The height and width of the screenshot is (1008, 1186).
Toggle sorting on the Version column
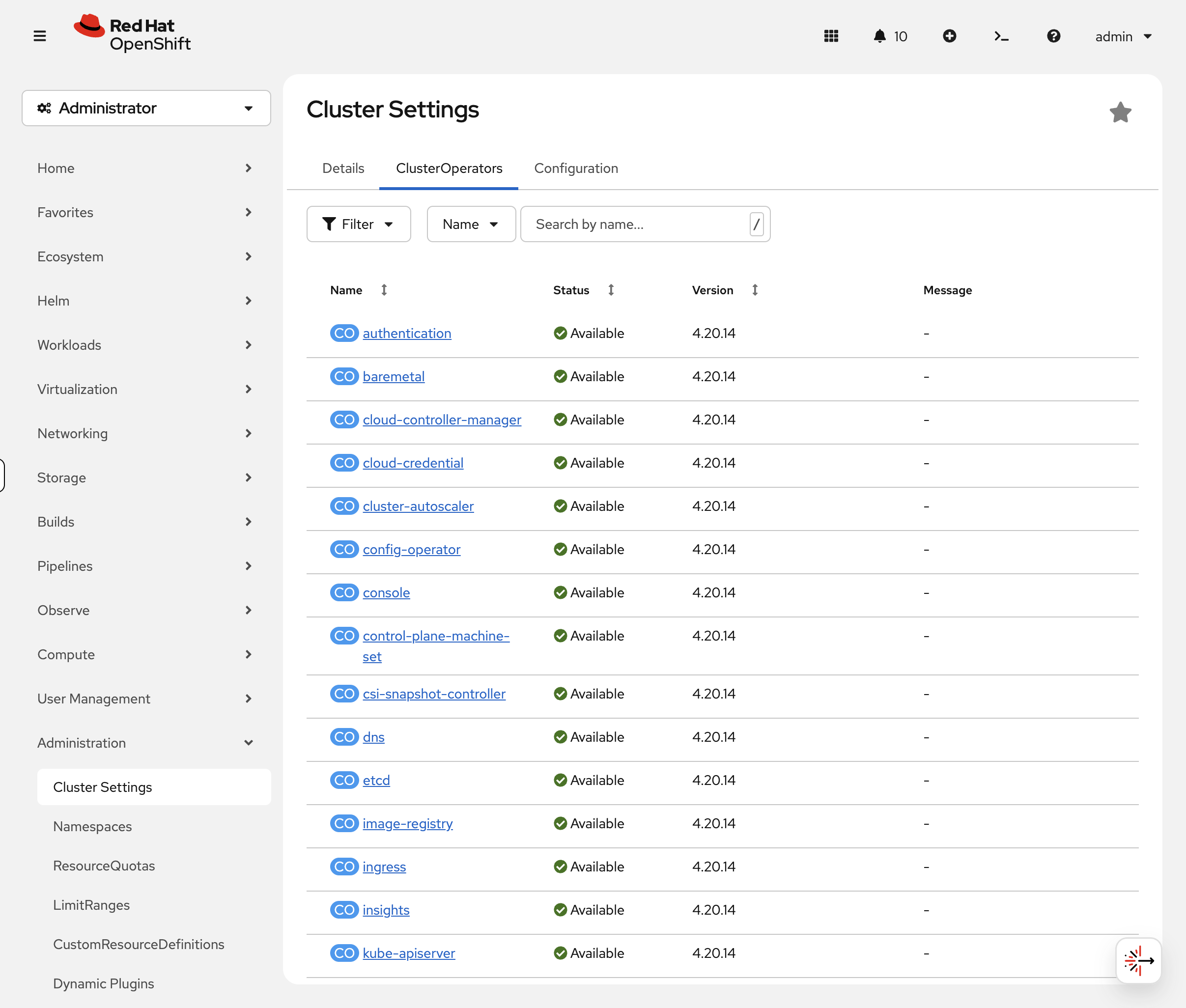[x=755, y=290]
